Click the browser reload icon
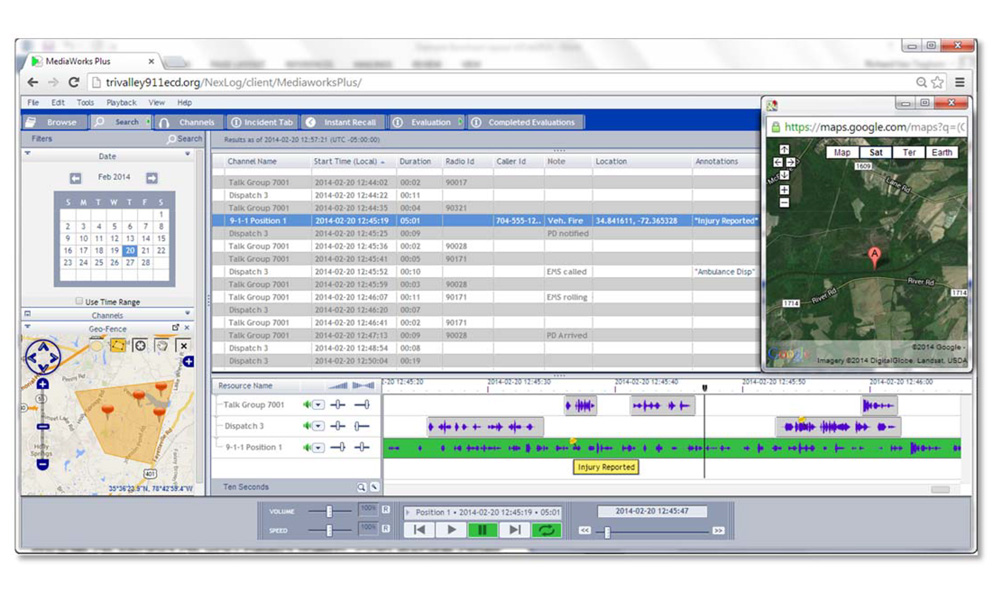The width and height of the screenshot is (1000, 600). pyautogui.click(x=73, y=82)
